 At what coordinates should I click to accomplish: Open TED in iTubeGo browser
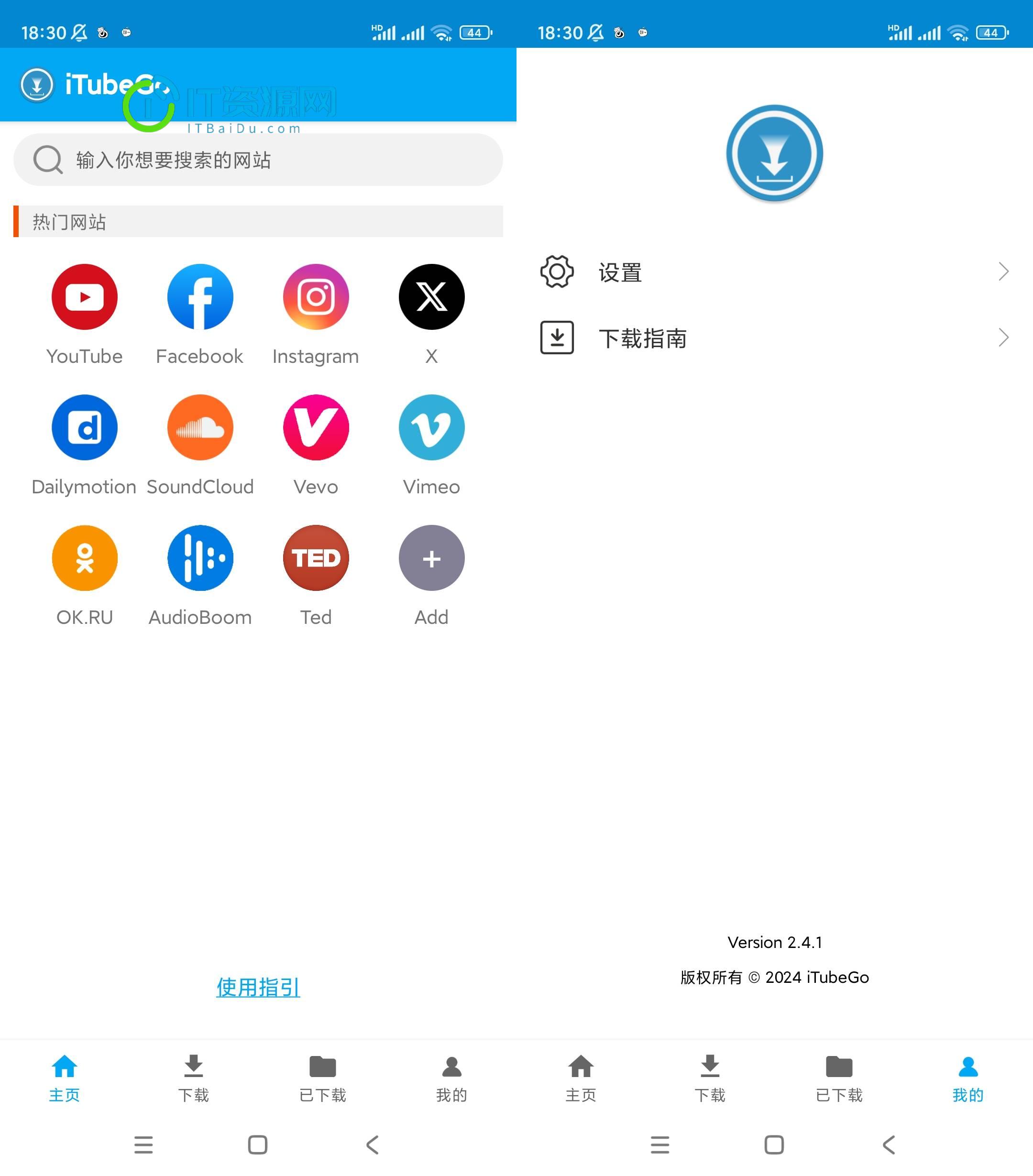tap(315, 557)
